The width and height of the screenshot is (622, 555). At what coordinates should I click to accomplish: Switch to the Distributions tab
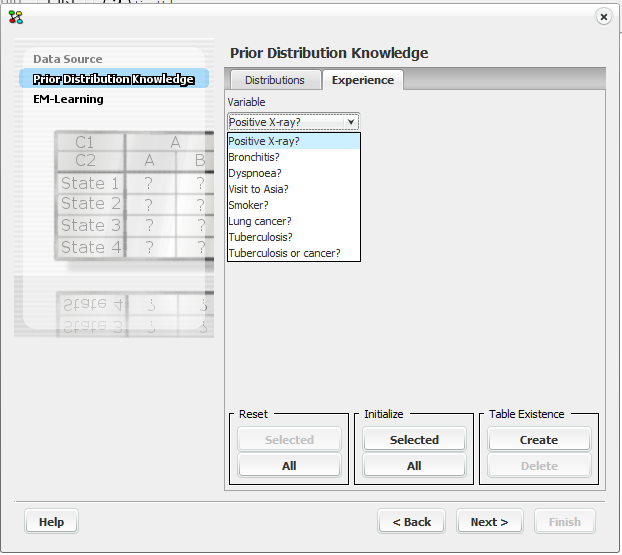(x=275, y=80)
